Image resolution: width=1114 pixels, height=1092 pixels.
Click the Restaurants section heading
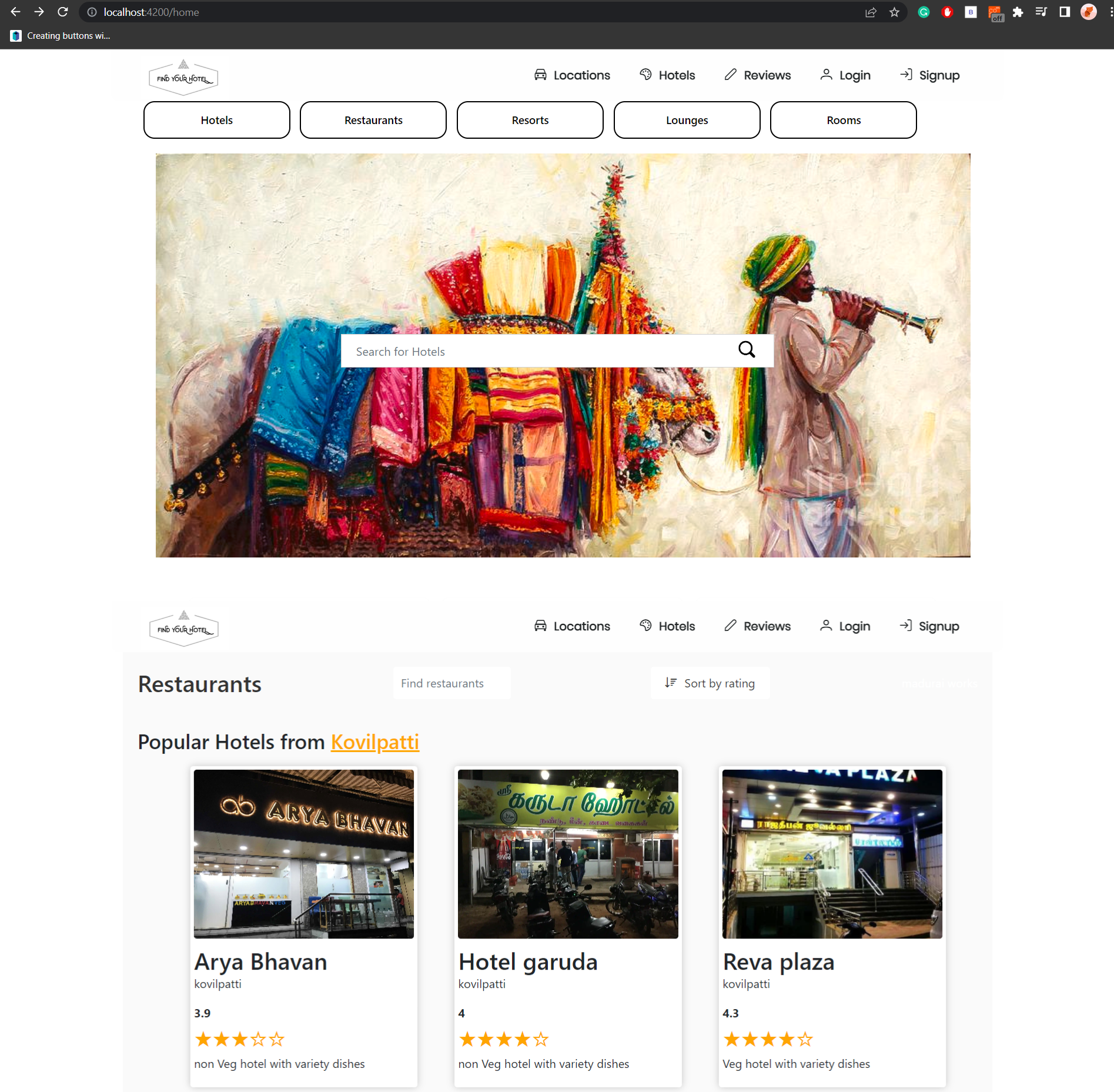(199, 684)
